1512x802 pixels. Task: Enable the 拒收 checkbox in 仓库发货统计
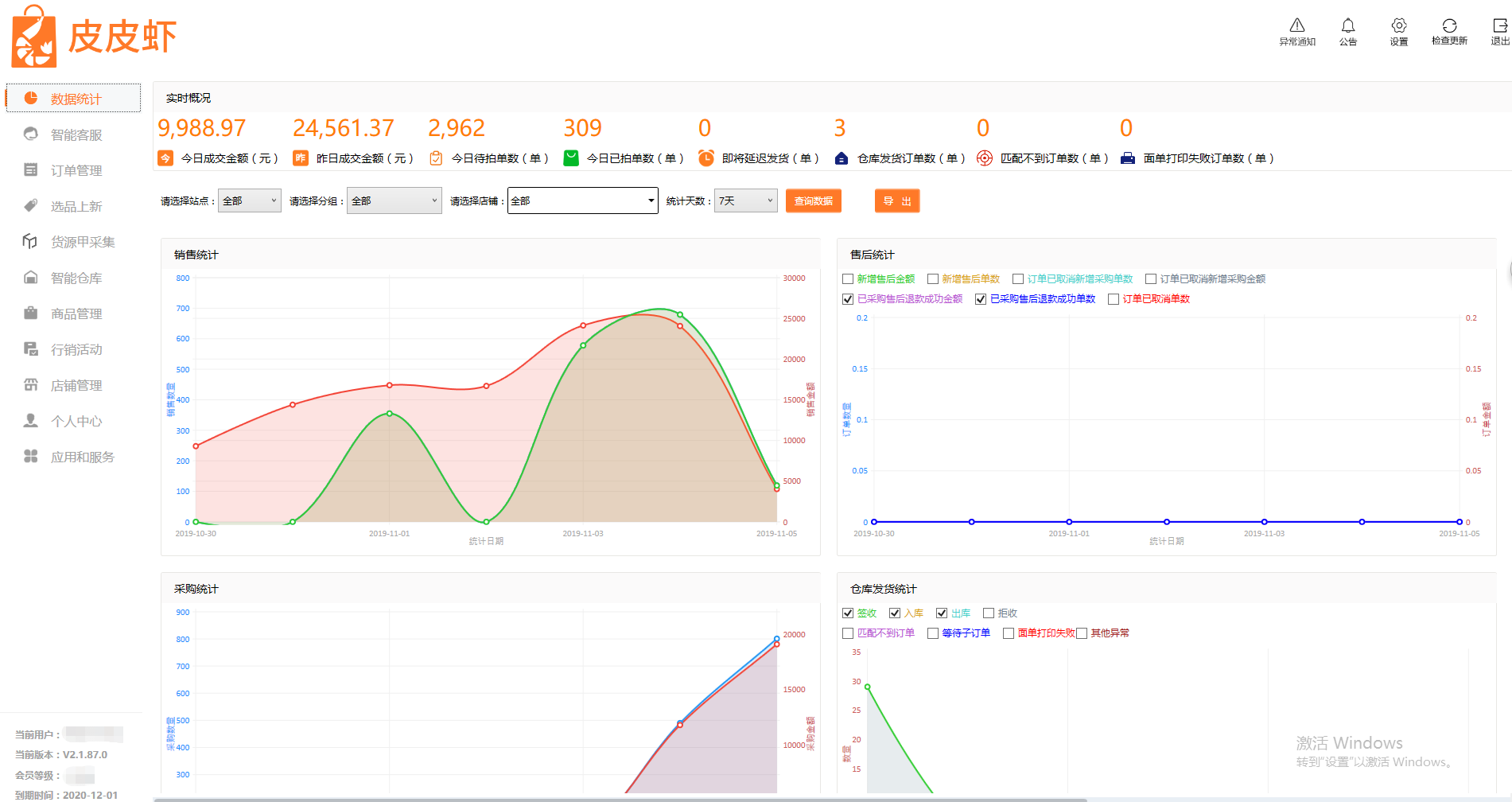pos(989,613)
